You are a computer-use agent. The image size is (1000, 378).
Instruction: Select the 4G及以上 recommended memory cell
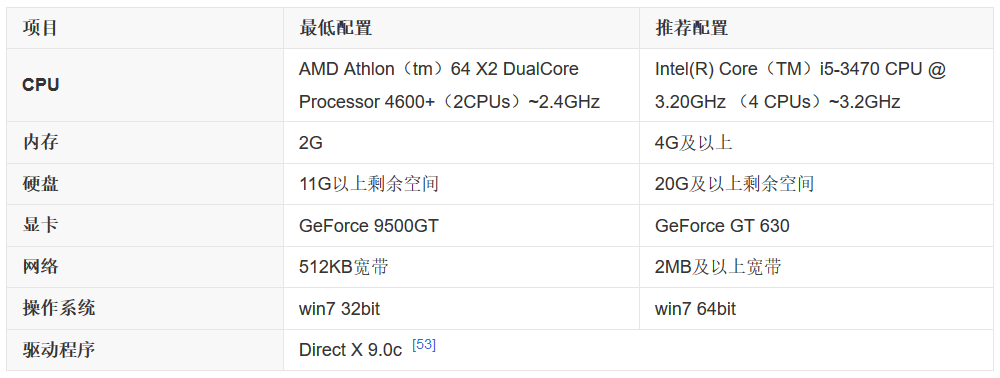click(x=816, y=142)
